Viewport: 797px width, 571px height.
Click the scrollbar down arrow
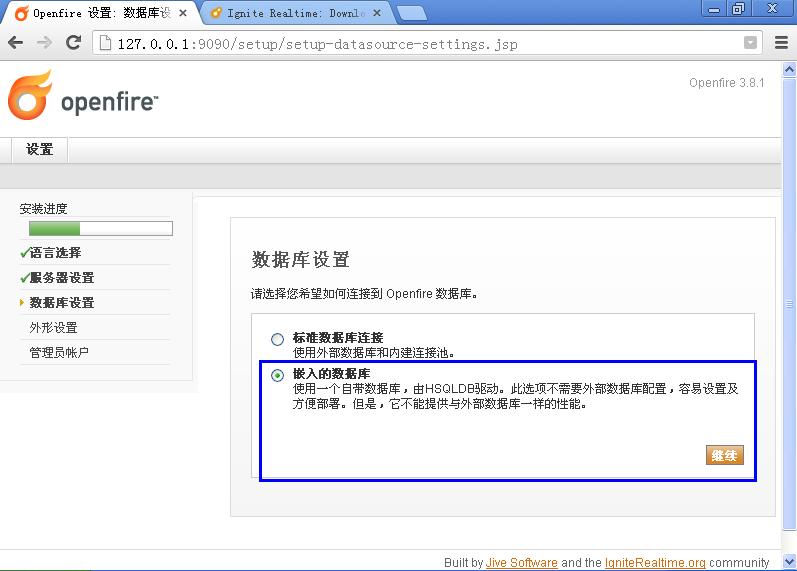tap(789, 561)
